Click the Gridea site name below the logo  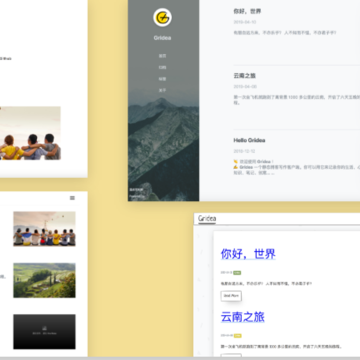coord(162,38)
